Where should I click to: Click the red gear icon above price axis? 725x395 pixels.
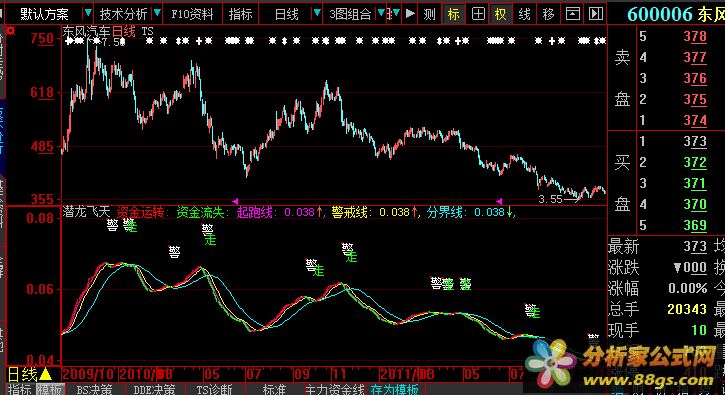tap(11, 31)
